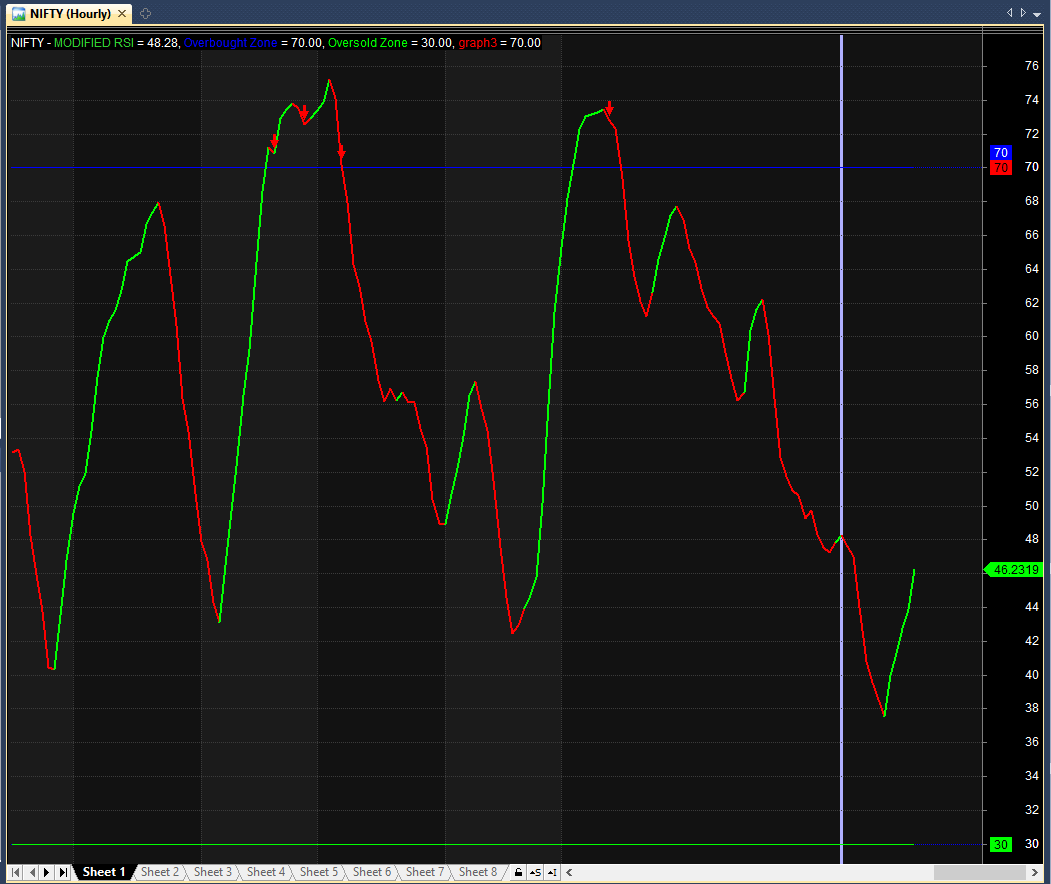This screenshot has height=884, width=1051.
Task: Click the horizontal scrollbar thumb
Action: 980,872
